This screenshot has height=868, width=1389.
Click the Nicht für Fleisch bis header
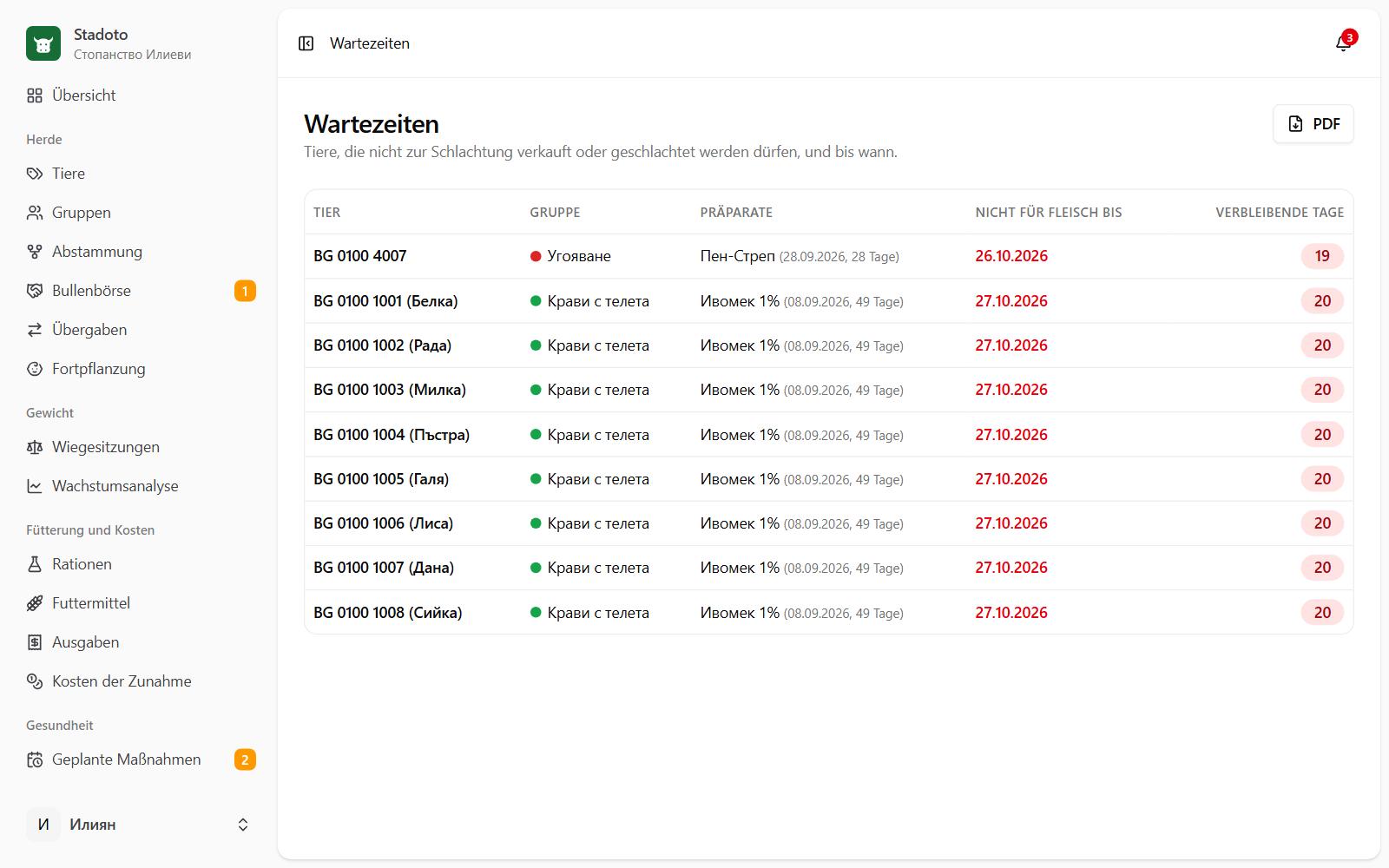(x=1049, y=213)
